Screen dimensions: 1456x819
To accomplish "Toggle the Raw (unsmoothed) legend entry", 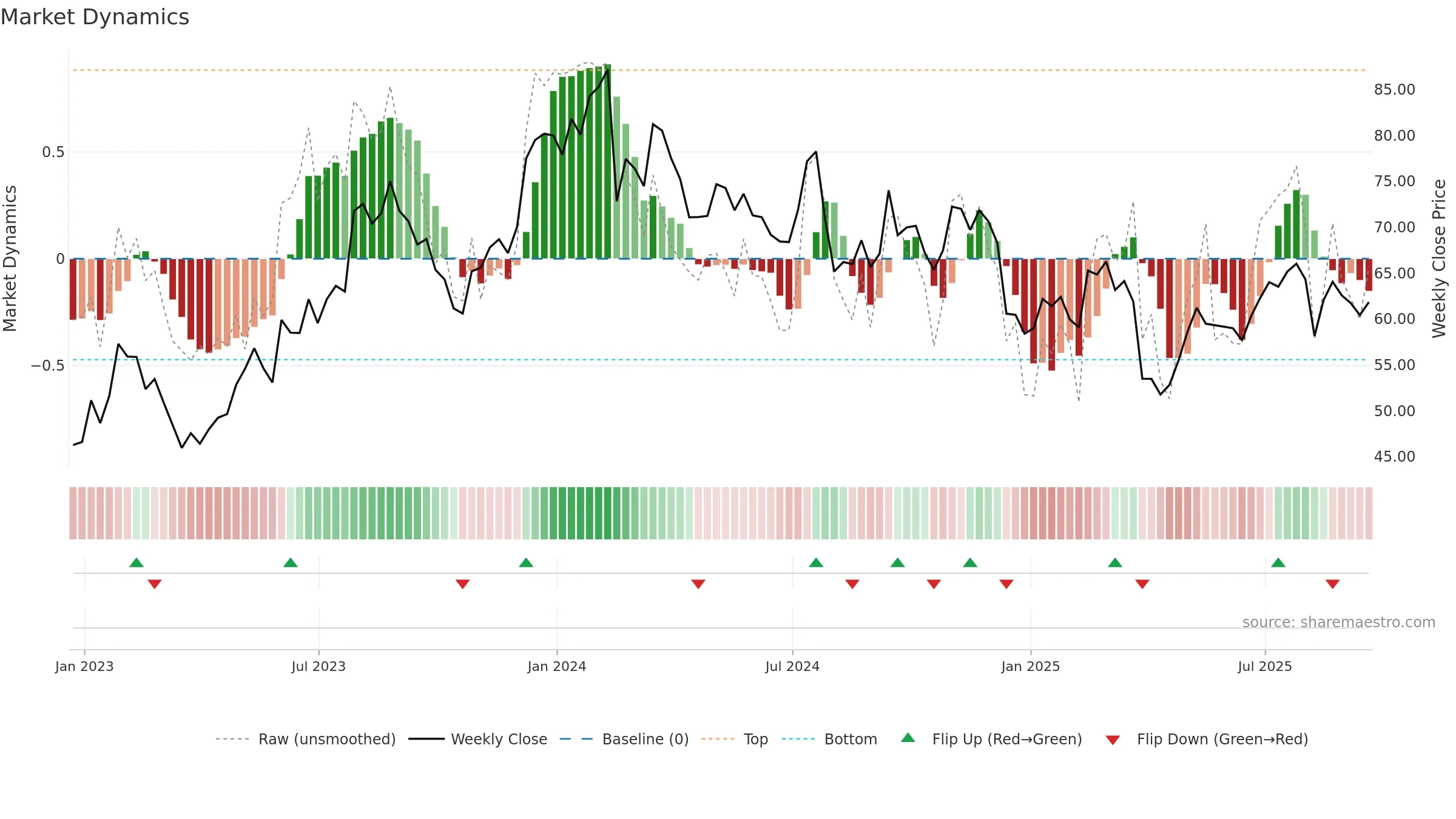I will [306, 739].
